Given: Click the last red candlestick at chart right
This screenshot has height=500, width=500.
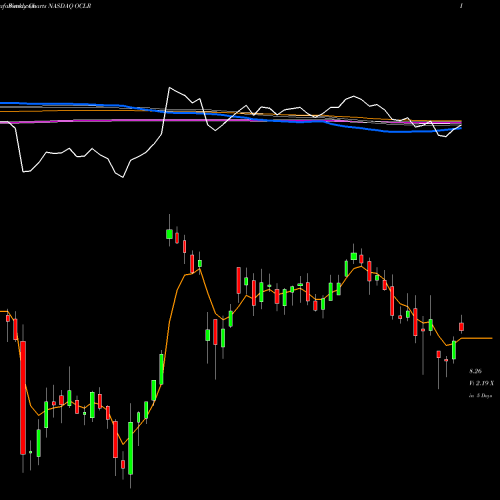Looking at the screenshot, I should pos(462,327).
